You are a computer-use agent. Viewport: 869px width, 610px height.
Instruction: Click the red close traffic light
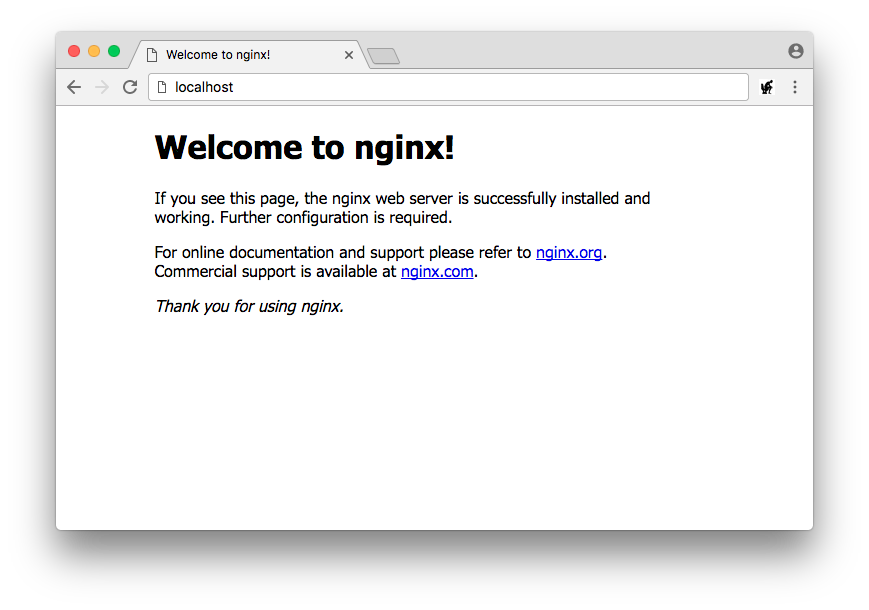coord(74,50)
